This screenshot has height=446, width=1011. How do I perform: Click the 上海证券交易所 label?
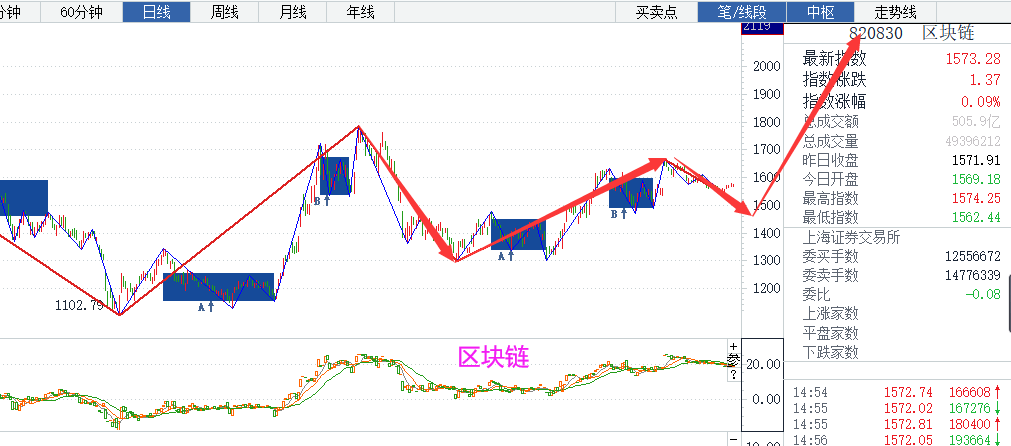pos(851,238)
